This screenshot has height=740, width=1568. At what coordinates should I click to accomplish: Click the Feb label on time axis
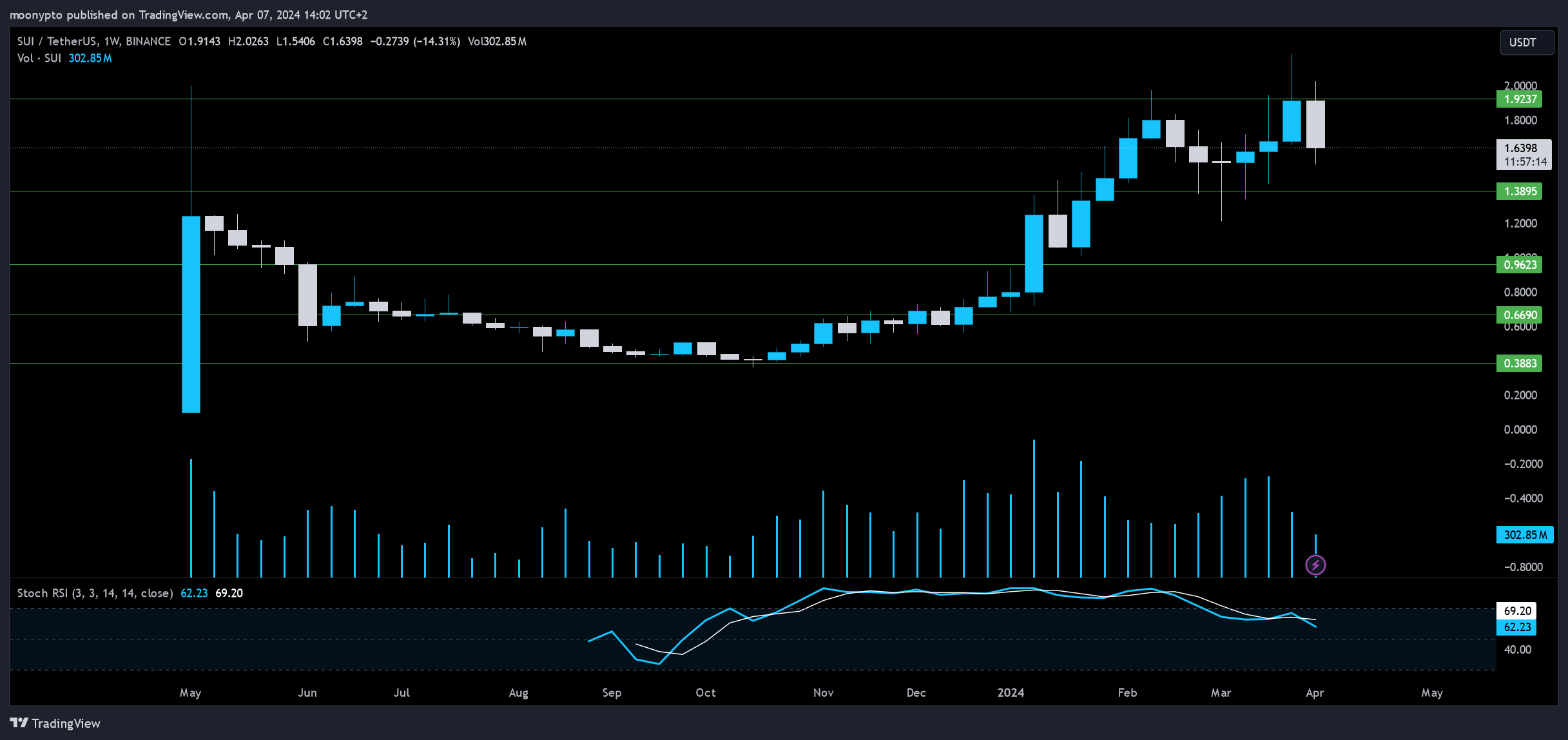click(x=1127, y=693)
